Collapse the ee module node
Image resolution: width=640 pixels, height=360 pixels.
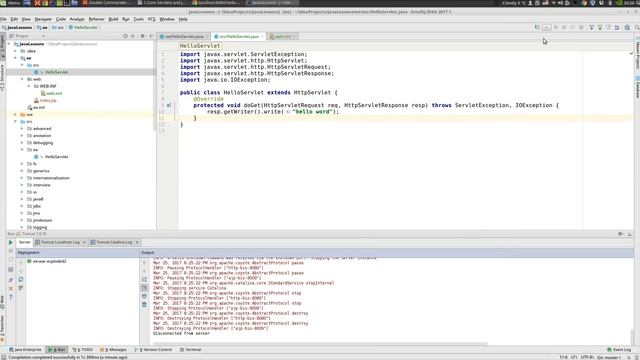(16, 58)
